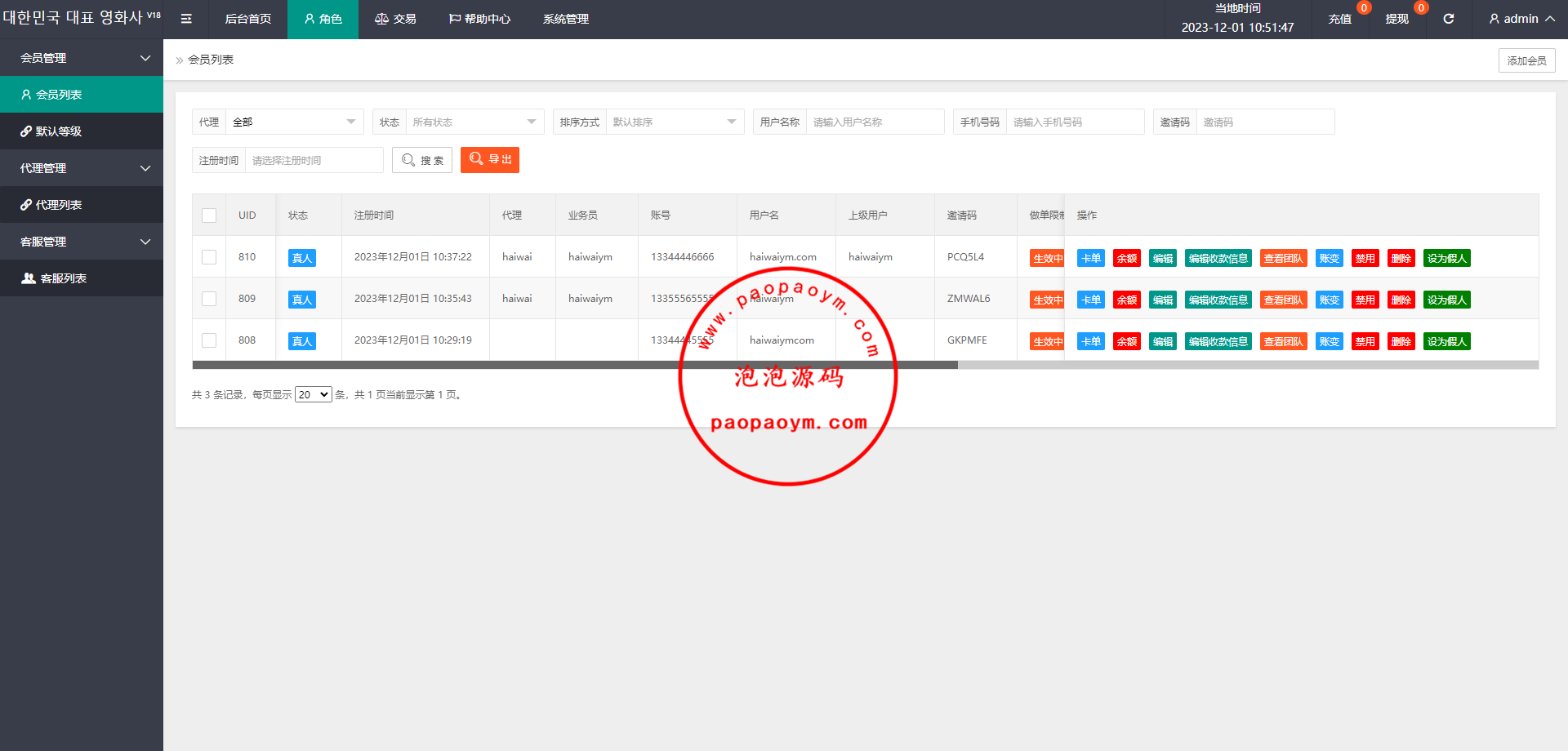Toggle the select-all header checkbox
1568x751 pixels.
tap(209, 216)
